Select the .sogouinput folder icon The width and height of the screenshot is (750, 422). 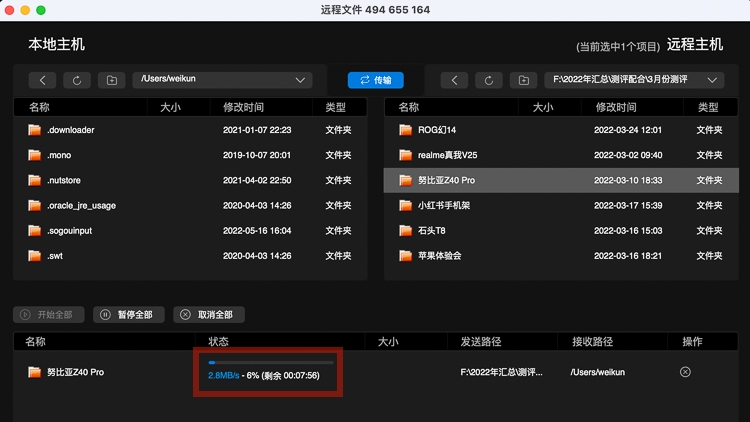click(34, 231)
